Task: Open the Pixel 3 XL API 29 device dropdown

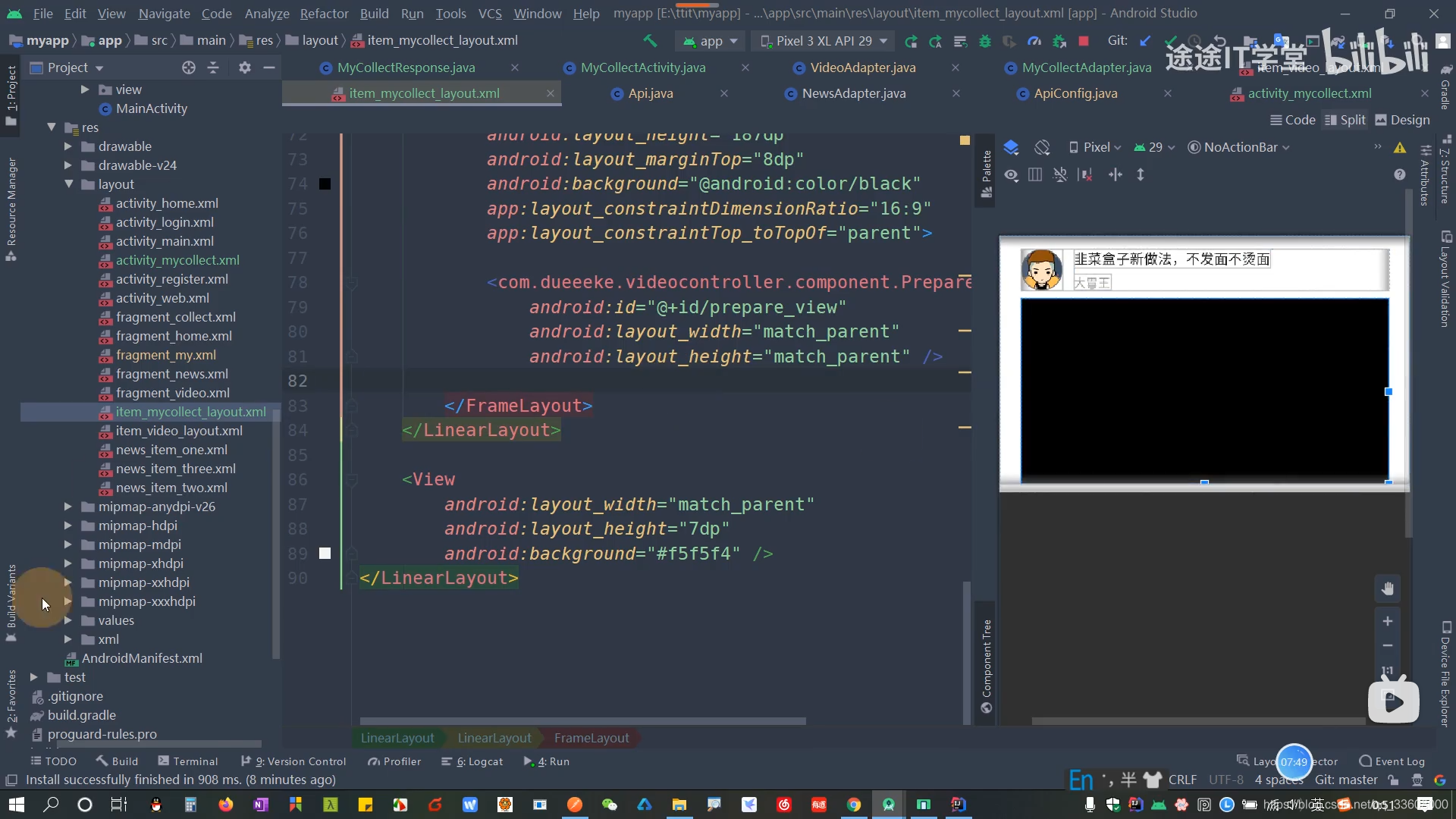Action: point(824,41)
